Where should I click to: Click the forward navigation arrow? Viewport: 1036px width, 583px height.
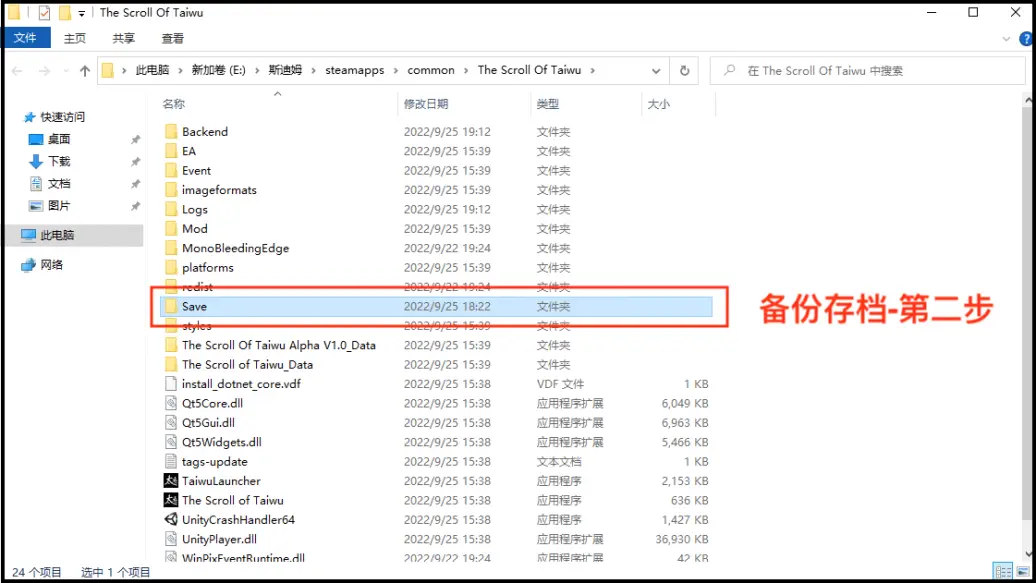[x=44, y=71]
